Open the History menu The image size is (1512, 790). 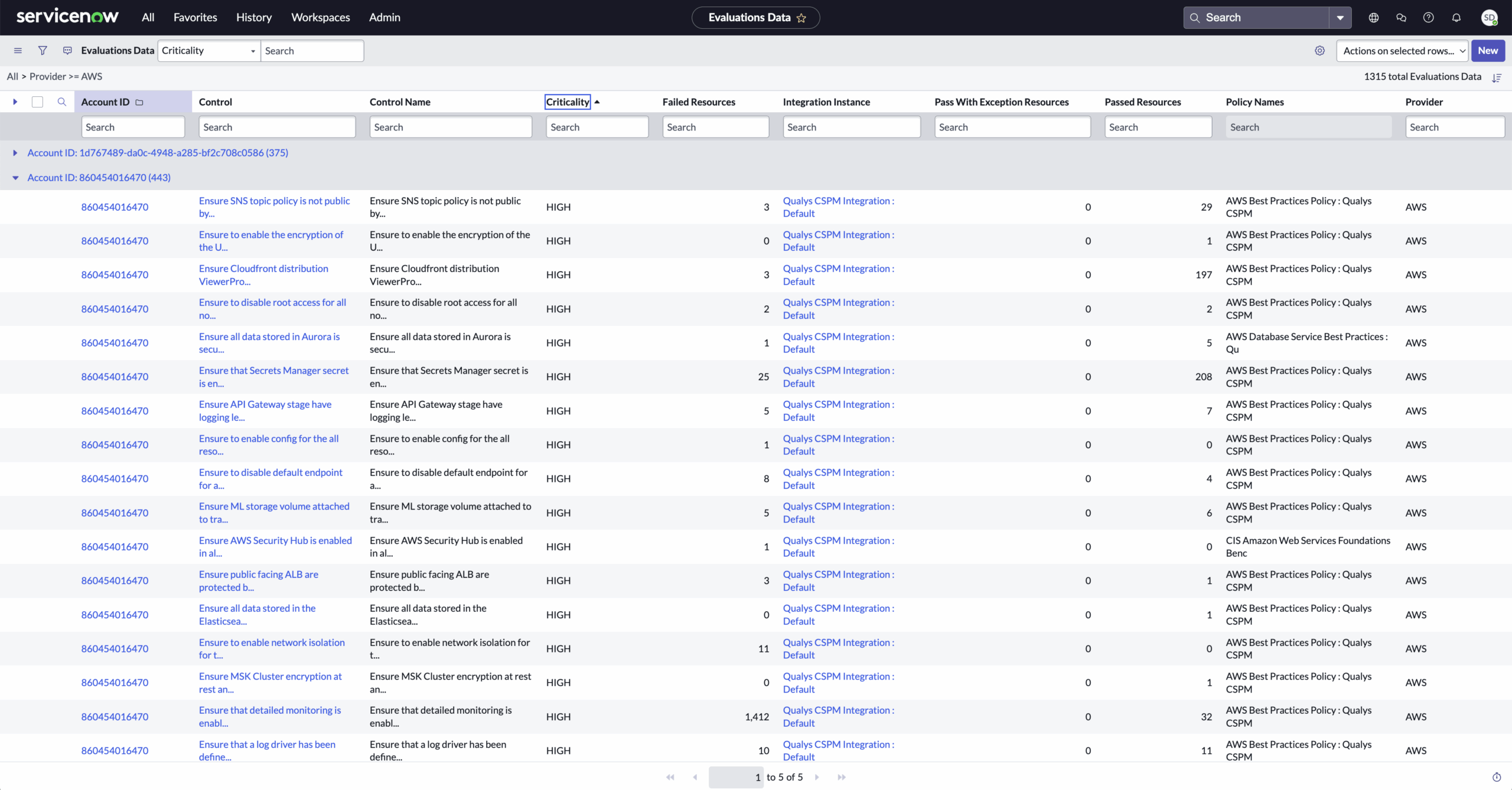pos(254,18)
